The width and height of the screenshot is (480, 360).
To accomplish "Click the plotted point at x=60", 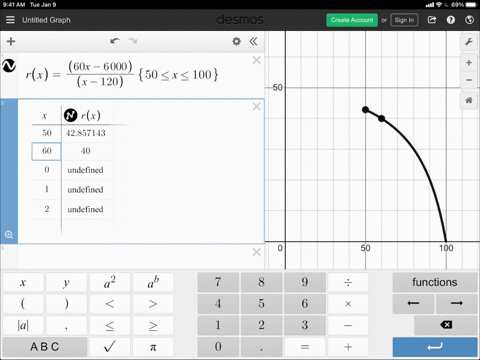I will (382, 118).
